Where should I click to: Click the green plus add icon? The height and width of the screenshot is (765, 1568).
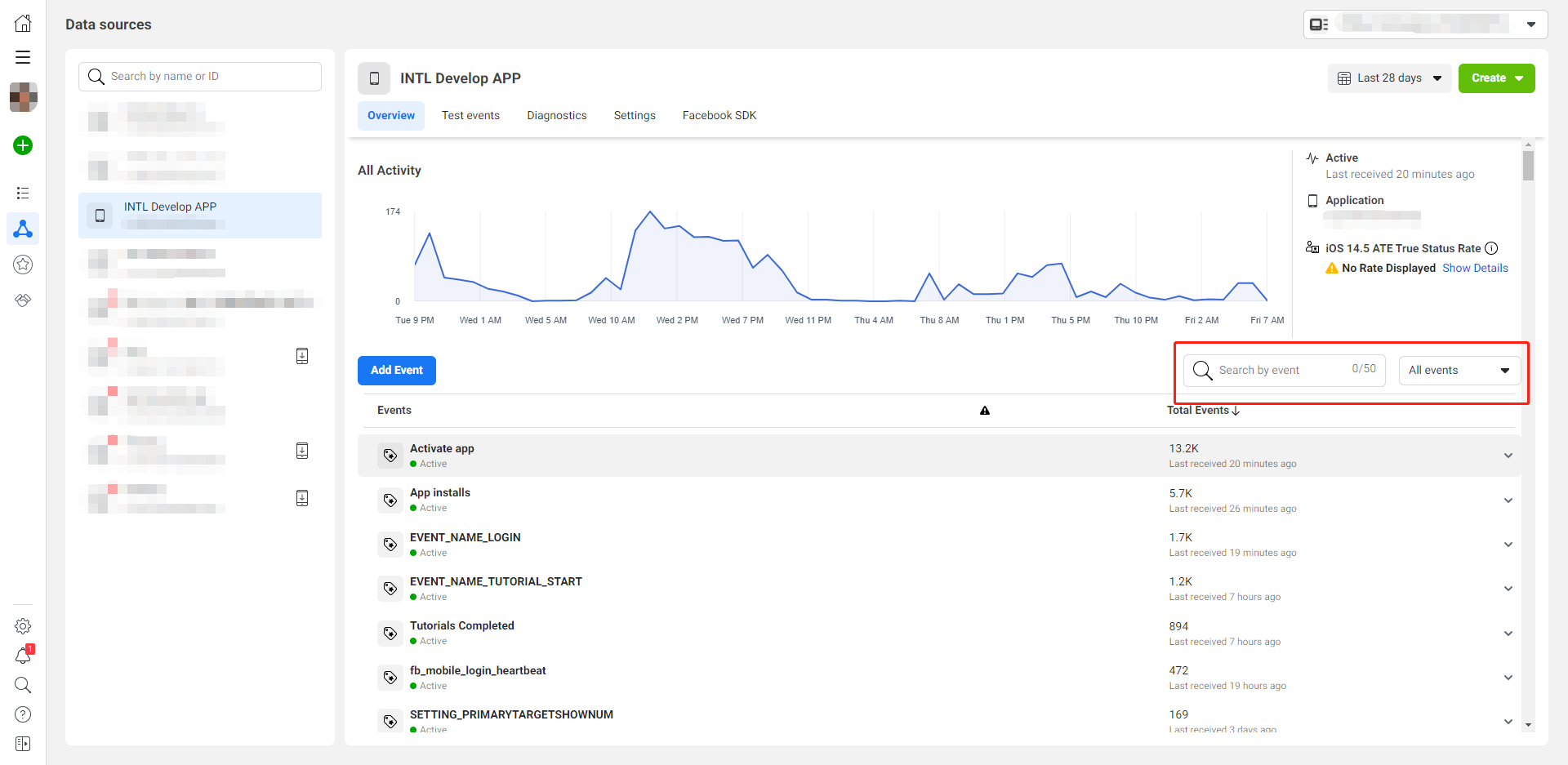23,145
